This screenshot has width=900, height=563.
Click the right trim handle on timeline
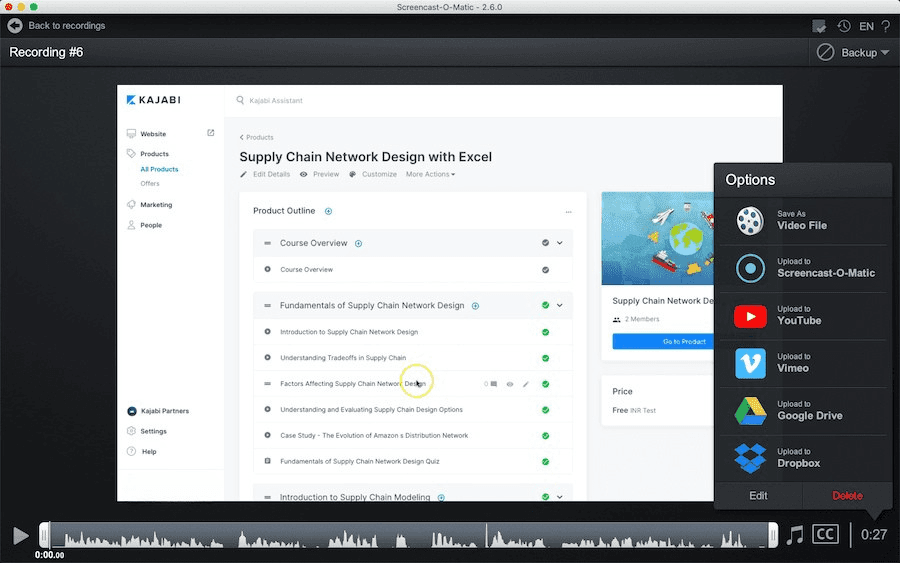pyautogui.click(x=773, y=535)
